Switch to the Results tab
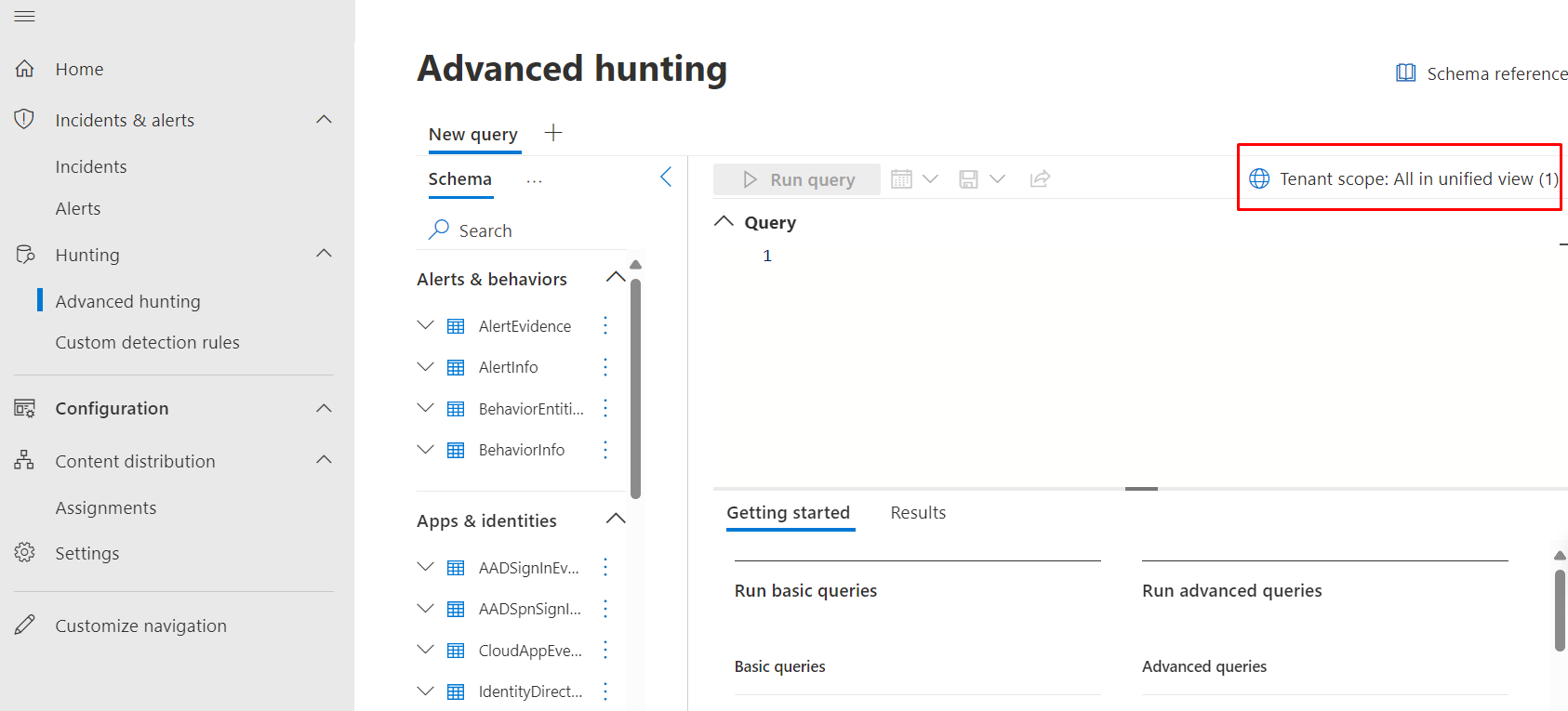 [918, 513]
